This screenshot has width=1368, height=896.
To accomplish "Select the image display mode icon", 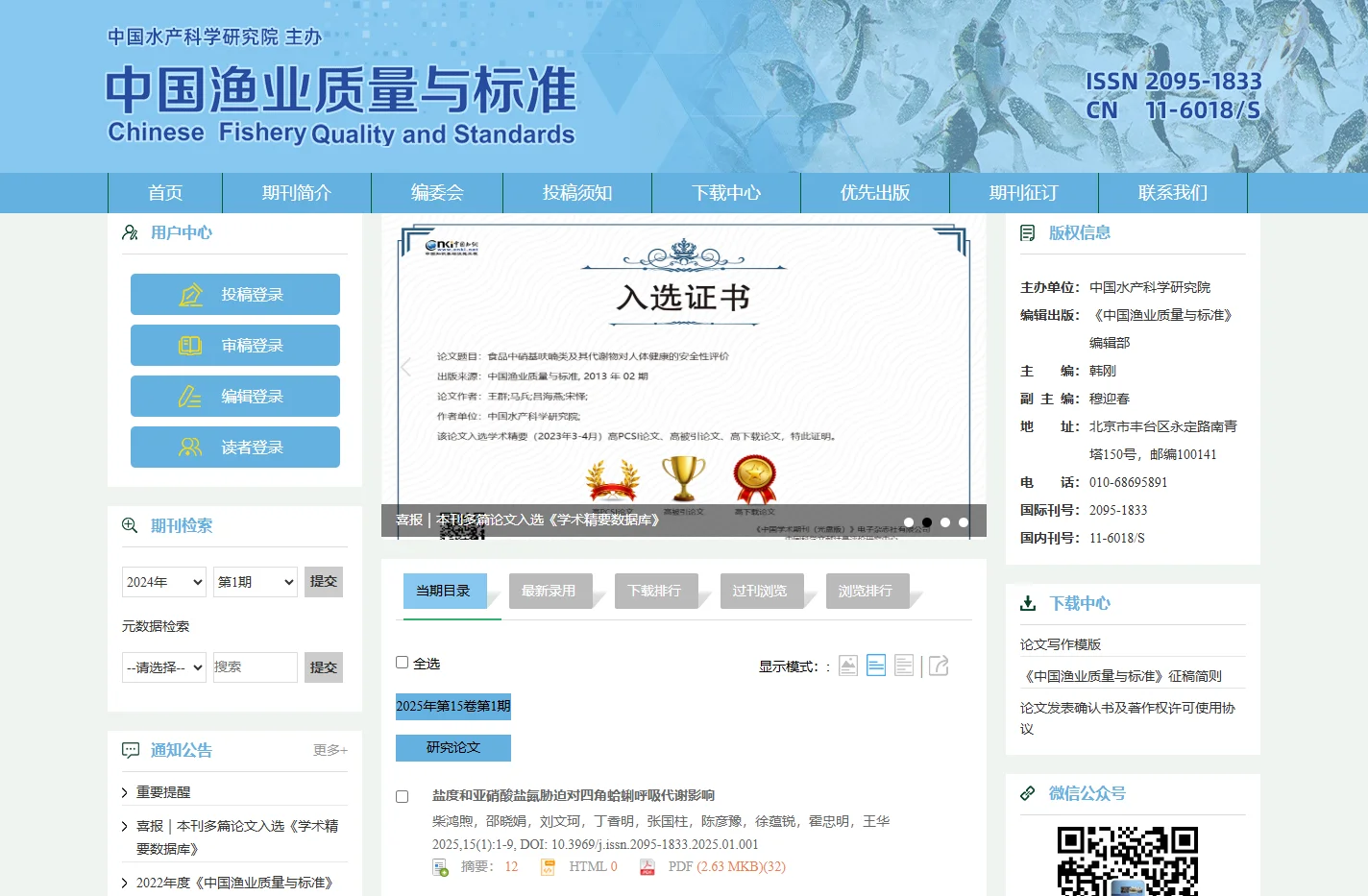I will click(x=848, y=666).
